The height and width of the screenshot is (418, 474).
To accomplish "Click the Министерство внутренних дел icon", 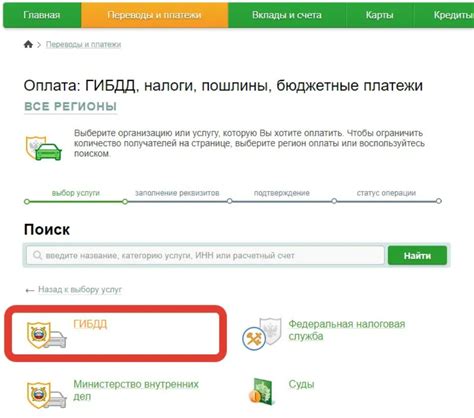I will (46, 395).
